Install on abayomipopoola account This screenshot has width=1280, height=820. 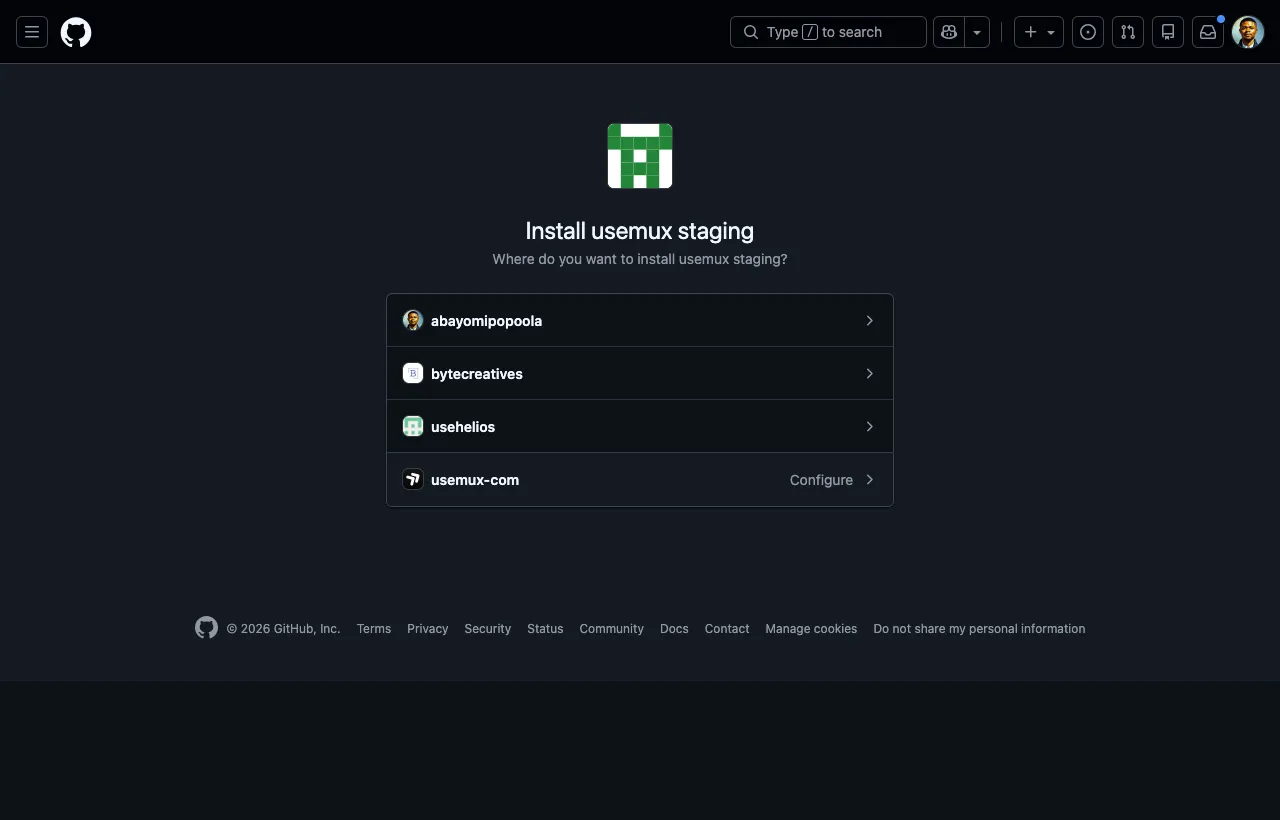point(640,321)
